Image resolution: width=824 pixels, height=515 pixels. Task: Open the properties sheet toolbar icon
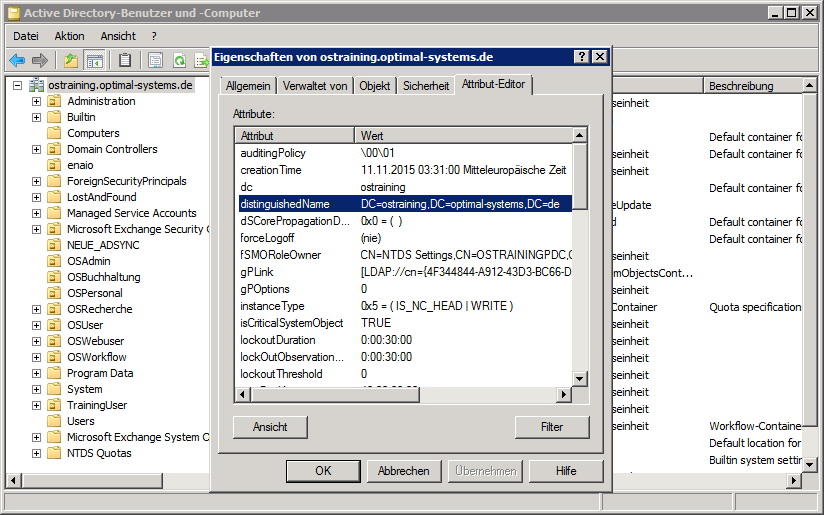click(x=155, y=60)
